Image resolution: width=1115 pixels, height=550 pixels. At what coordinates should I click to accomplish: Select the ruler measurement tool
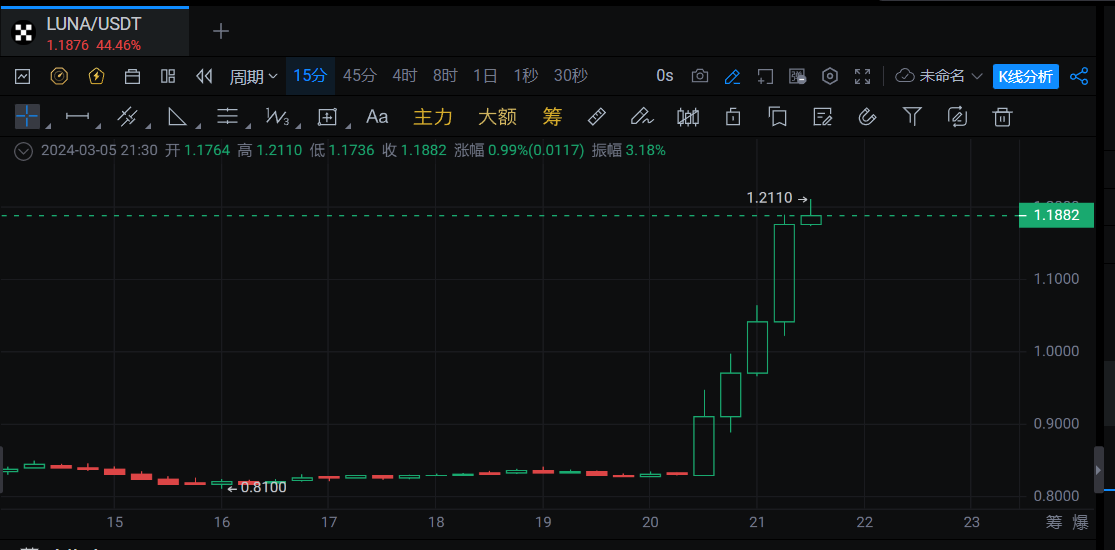pyautogui.click(x=596, y=117)
